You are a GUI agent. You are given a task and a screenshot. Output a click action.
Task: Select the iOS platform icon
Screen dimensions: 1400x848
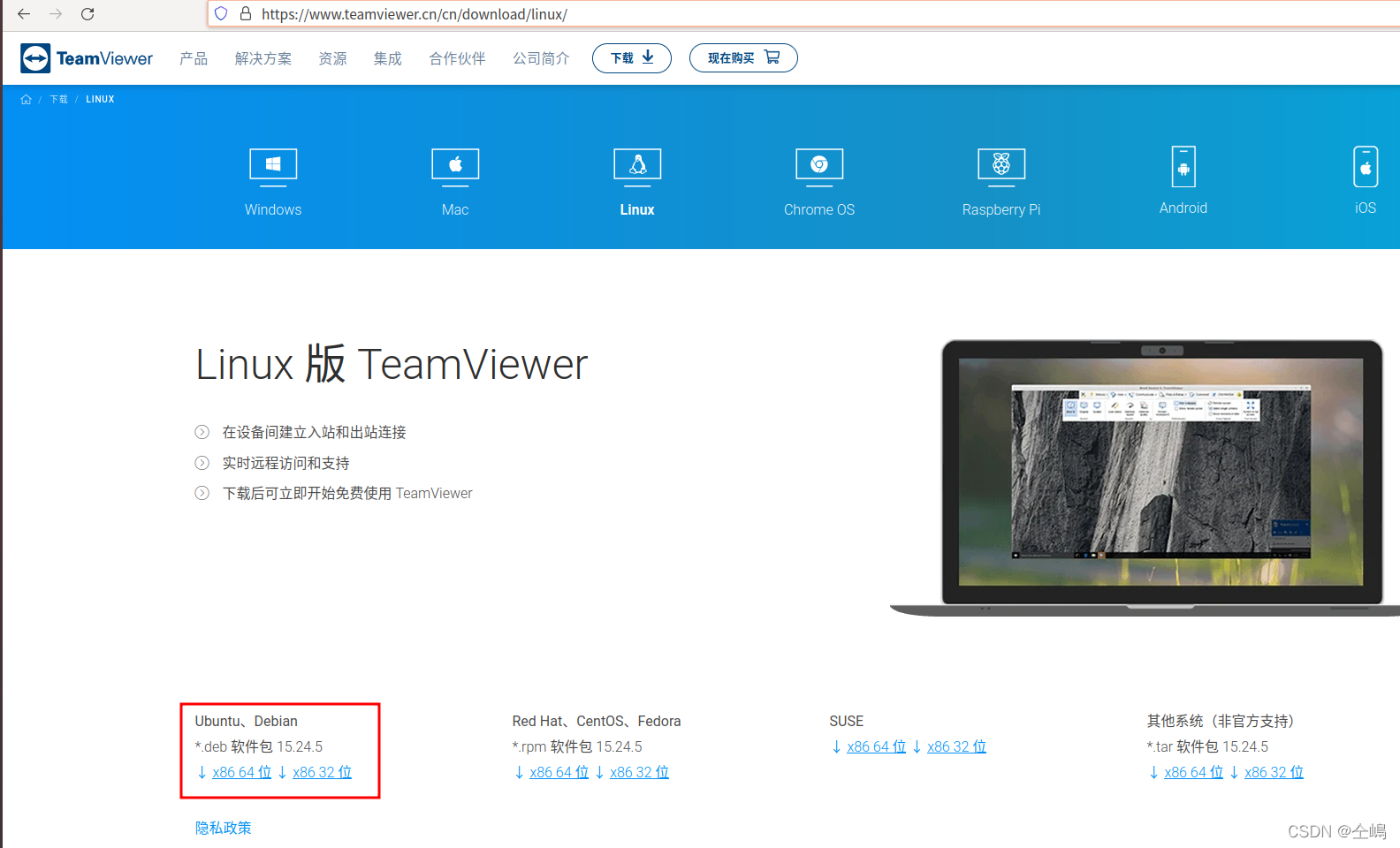pyautogui.click(x=1366, y=166)
